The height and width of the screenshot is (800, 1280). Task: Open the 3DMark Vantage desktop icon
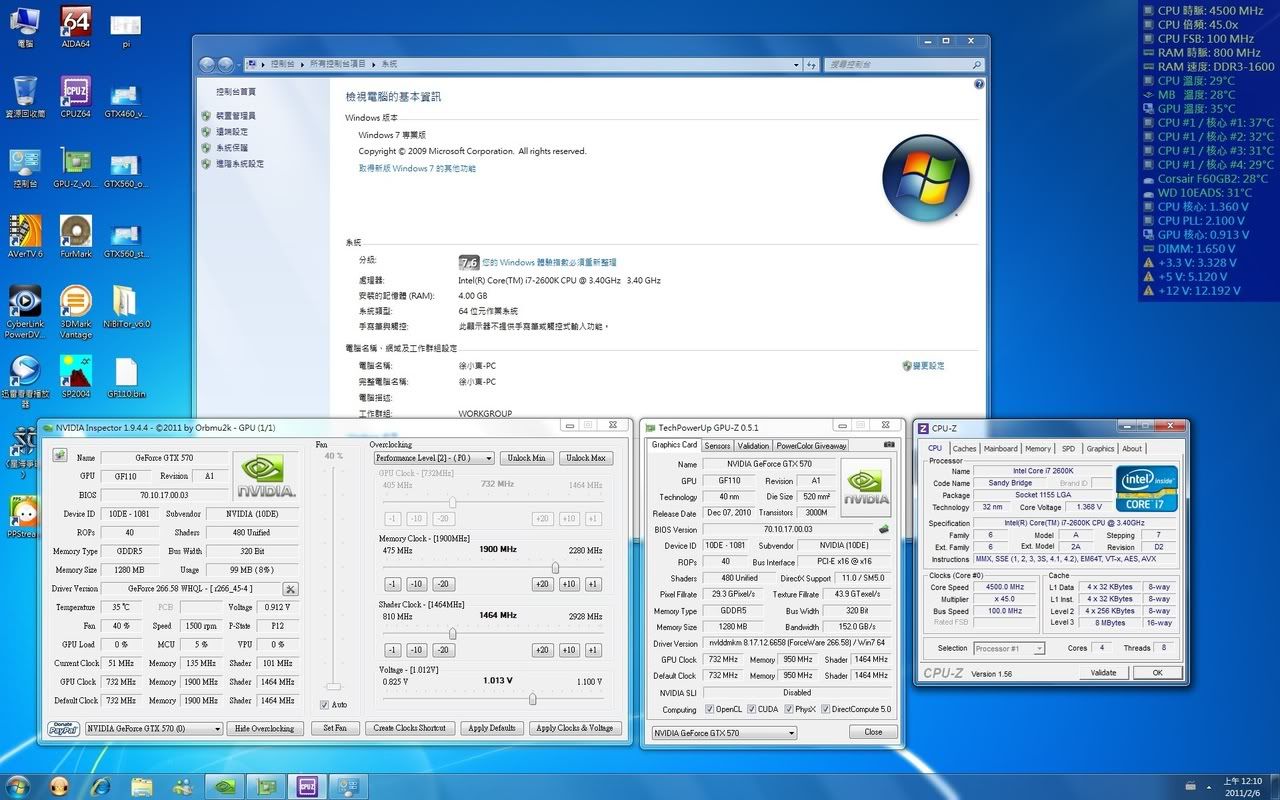[x=76, y=302]
